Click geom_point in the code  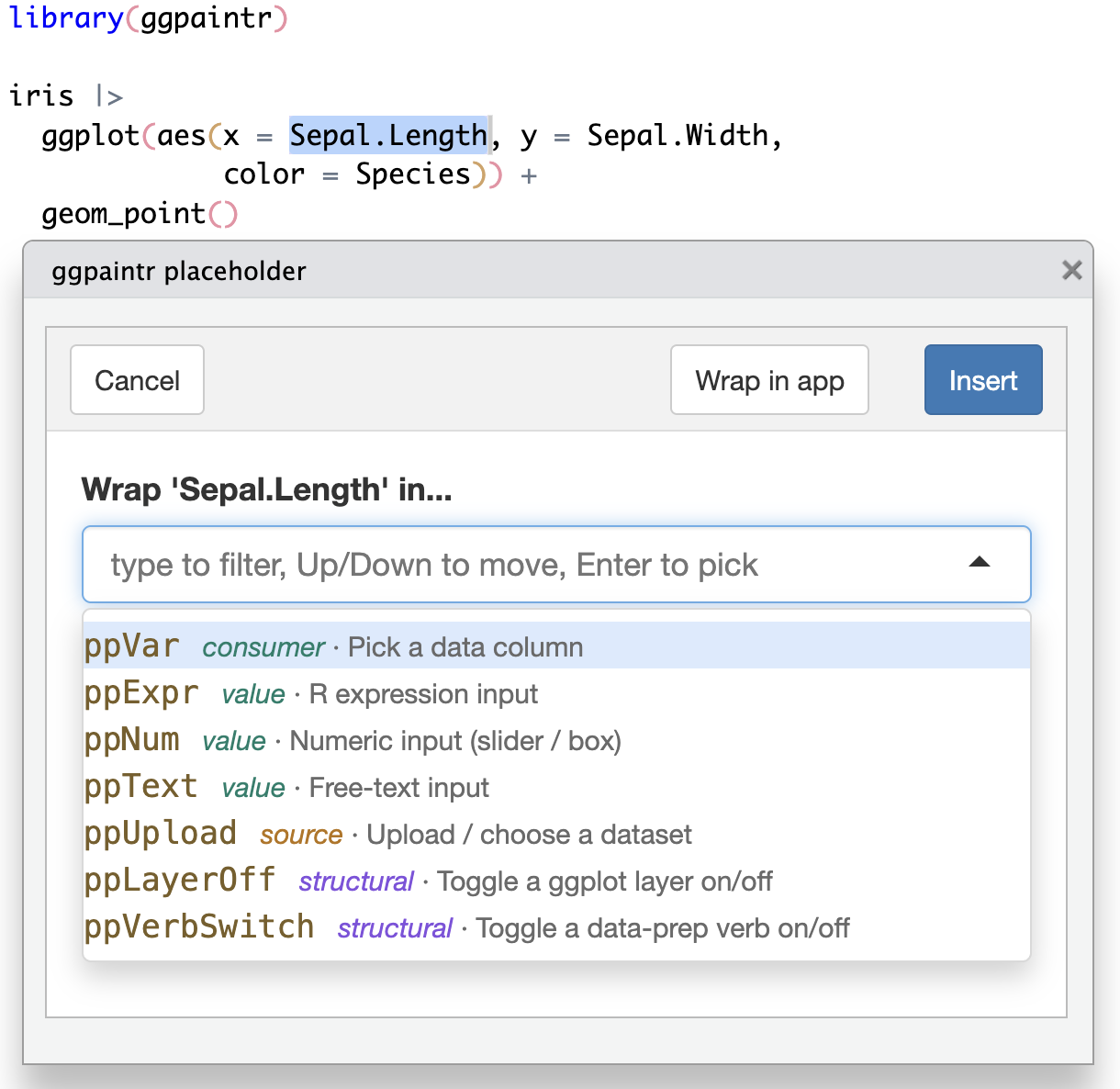[x=124, y=213]
